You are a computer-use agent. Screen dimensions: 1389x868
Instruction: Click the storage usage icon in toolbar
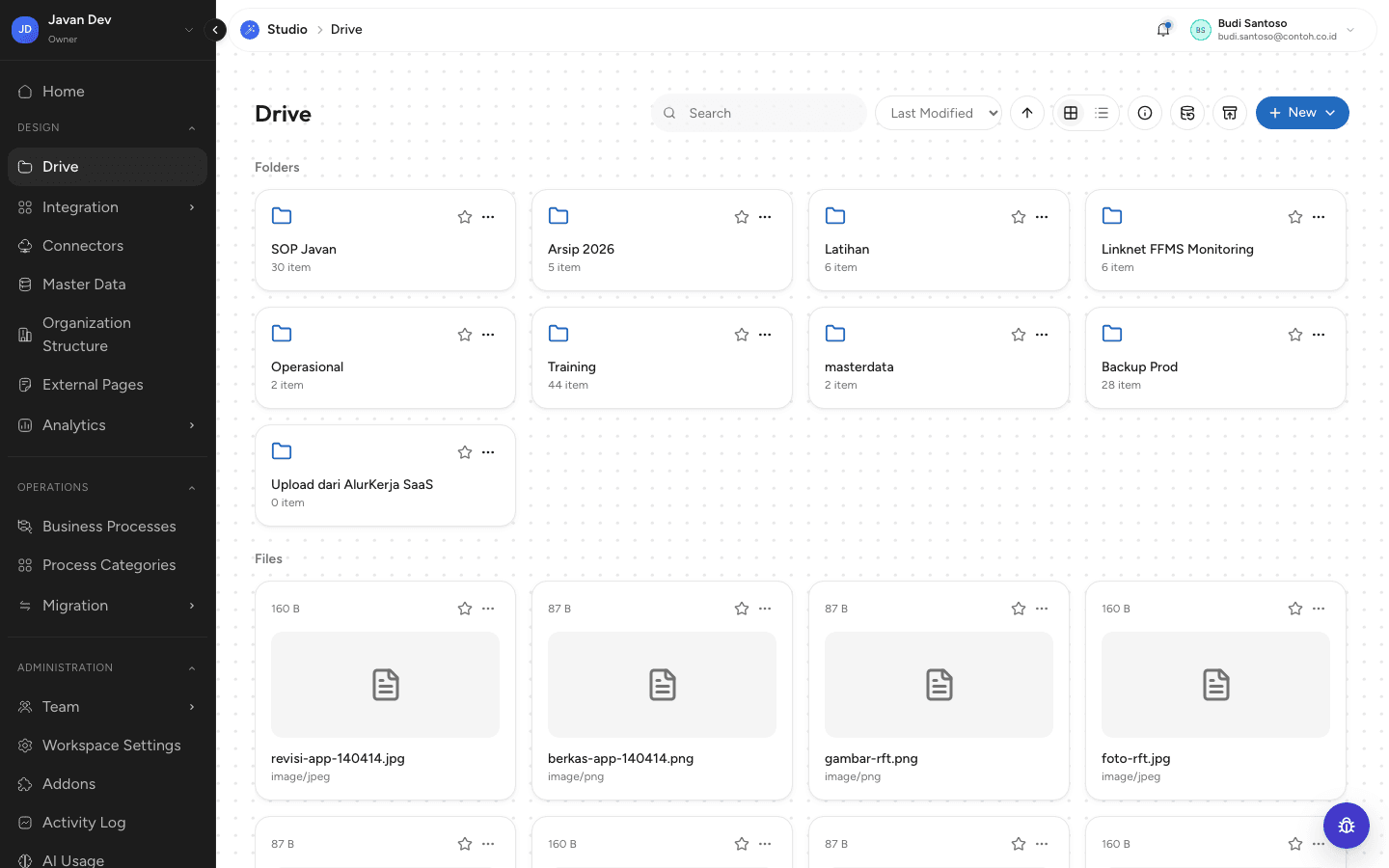[1187, 113]
